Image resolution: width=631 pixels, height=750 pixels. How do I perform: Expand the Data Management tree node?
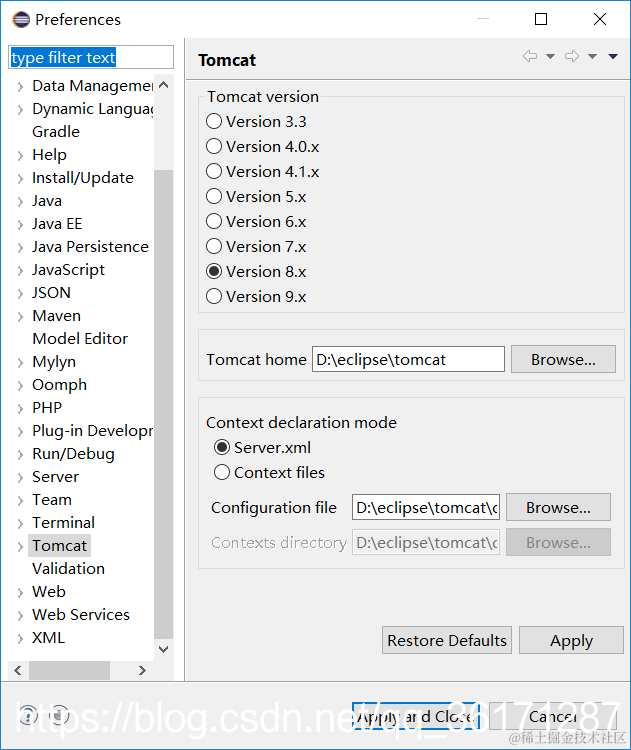[x=20, y=87]
